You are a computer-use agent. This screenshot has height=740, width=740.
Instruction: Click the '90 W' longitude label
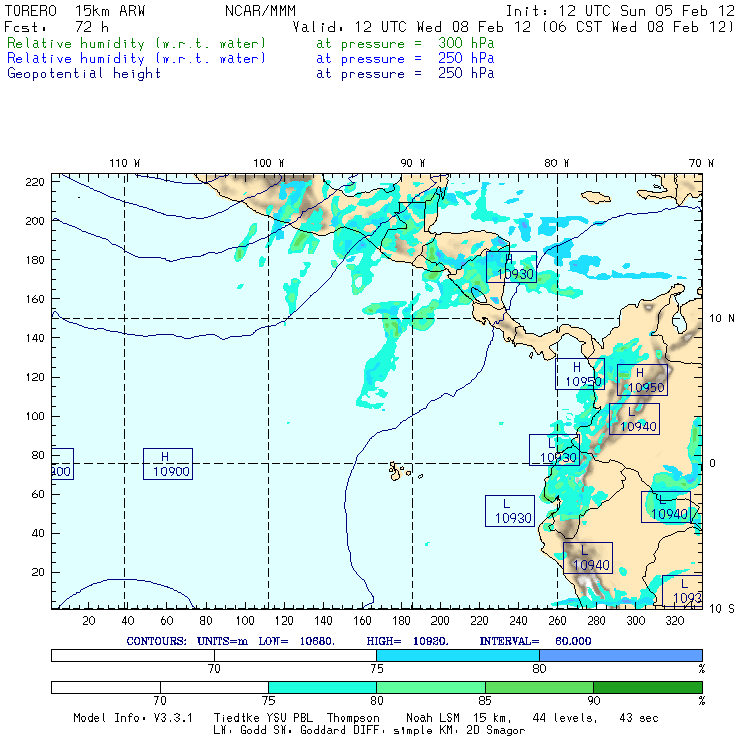point(412,163)
